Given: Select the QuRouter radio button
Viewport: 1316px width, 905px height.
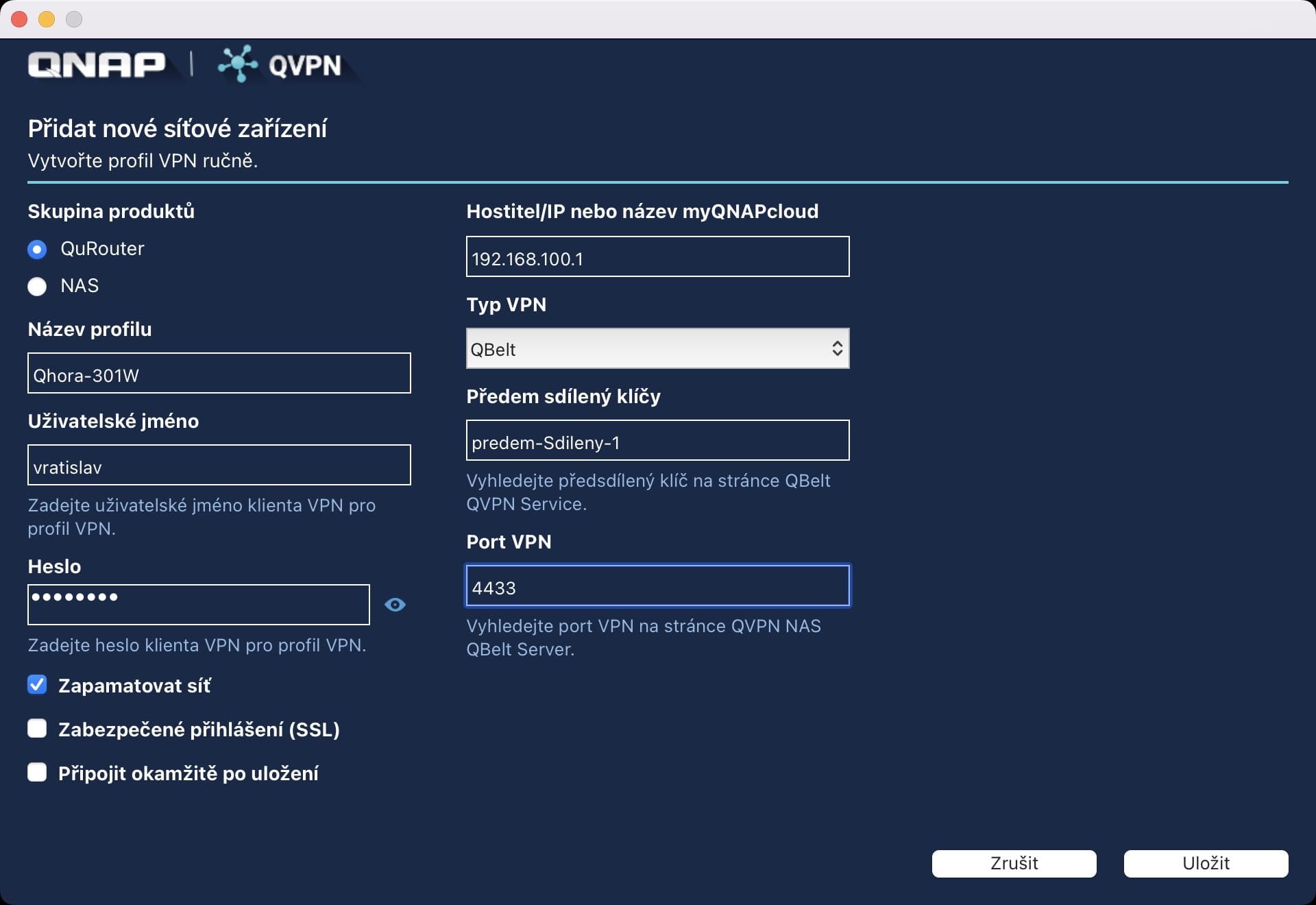Looking at the screenshot, I should (37, 250).
